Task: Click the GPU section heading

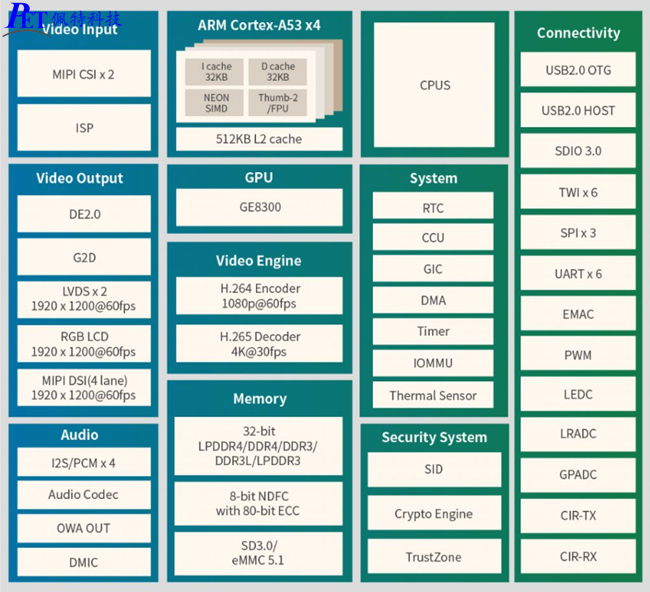Action: click(x=259, y=177)
